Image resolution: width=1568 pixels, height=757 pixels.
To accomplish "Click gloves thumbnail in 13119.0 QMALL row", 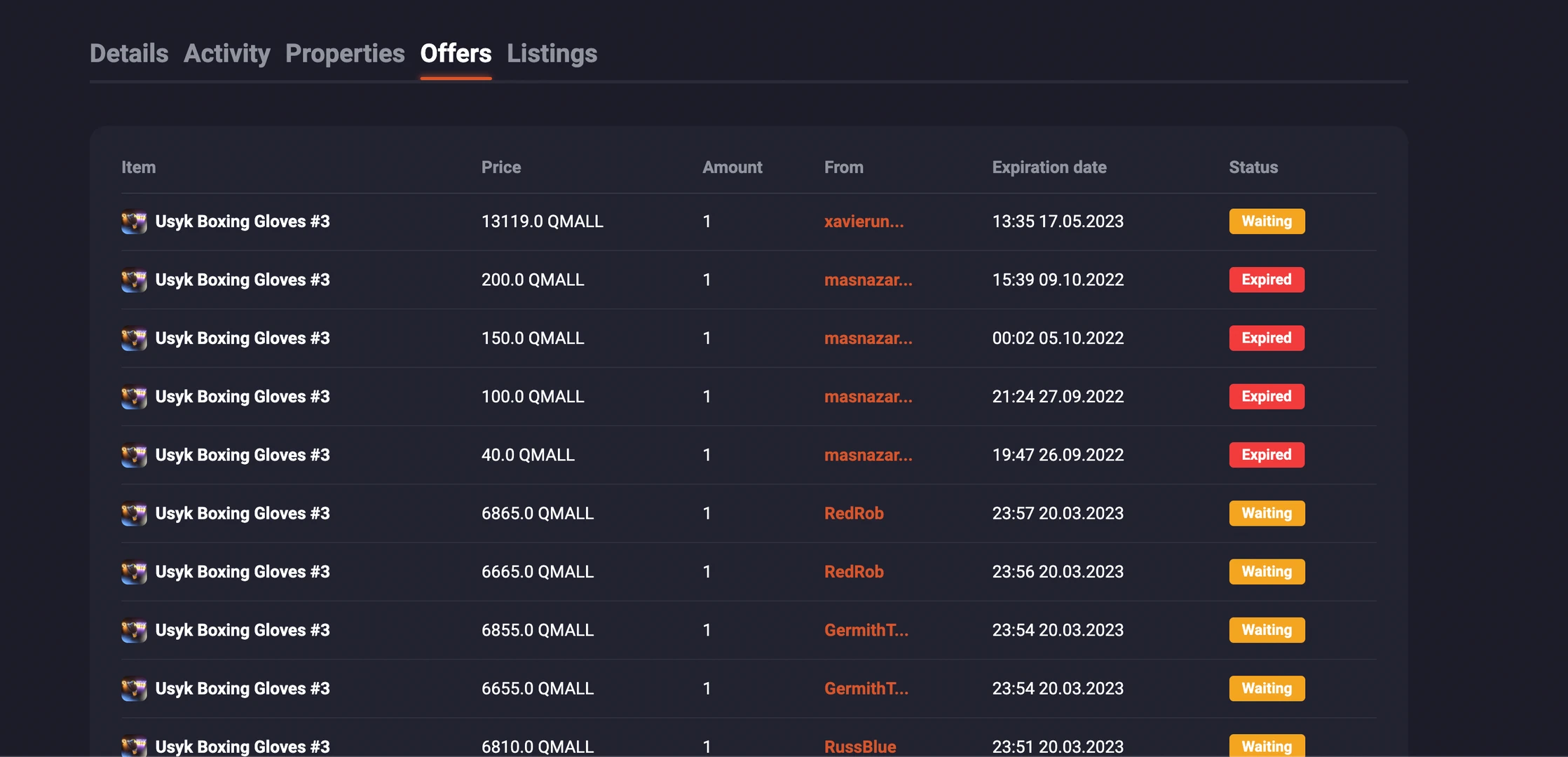I will click(134, 221).
